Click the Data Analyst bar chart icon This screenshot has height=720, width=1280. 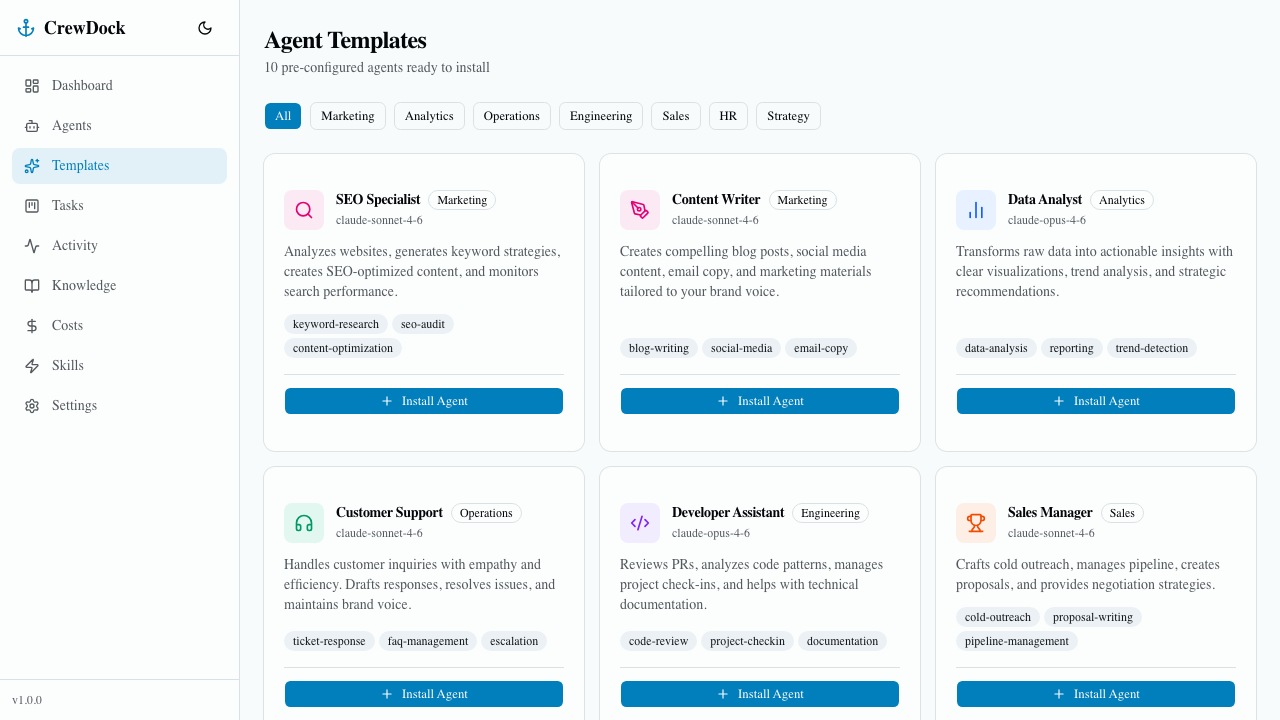point(975,209)
